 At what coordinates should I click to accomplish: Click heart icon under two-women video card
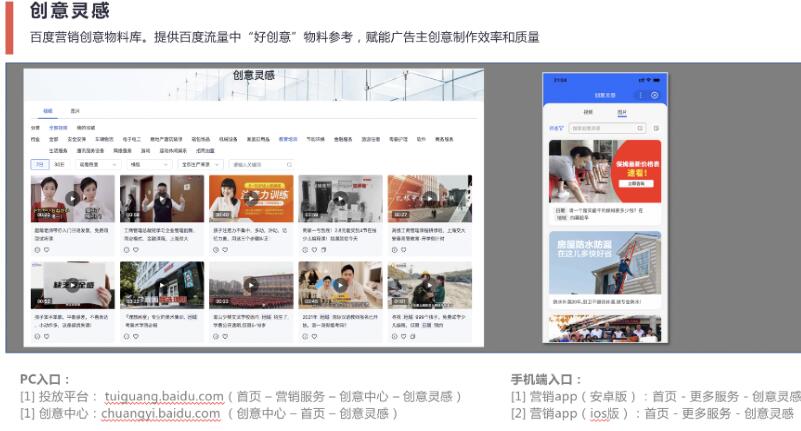(46, 250)
